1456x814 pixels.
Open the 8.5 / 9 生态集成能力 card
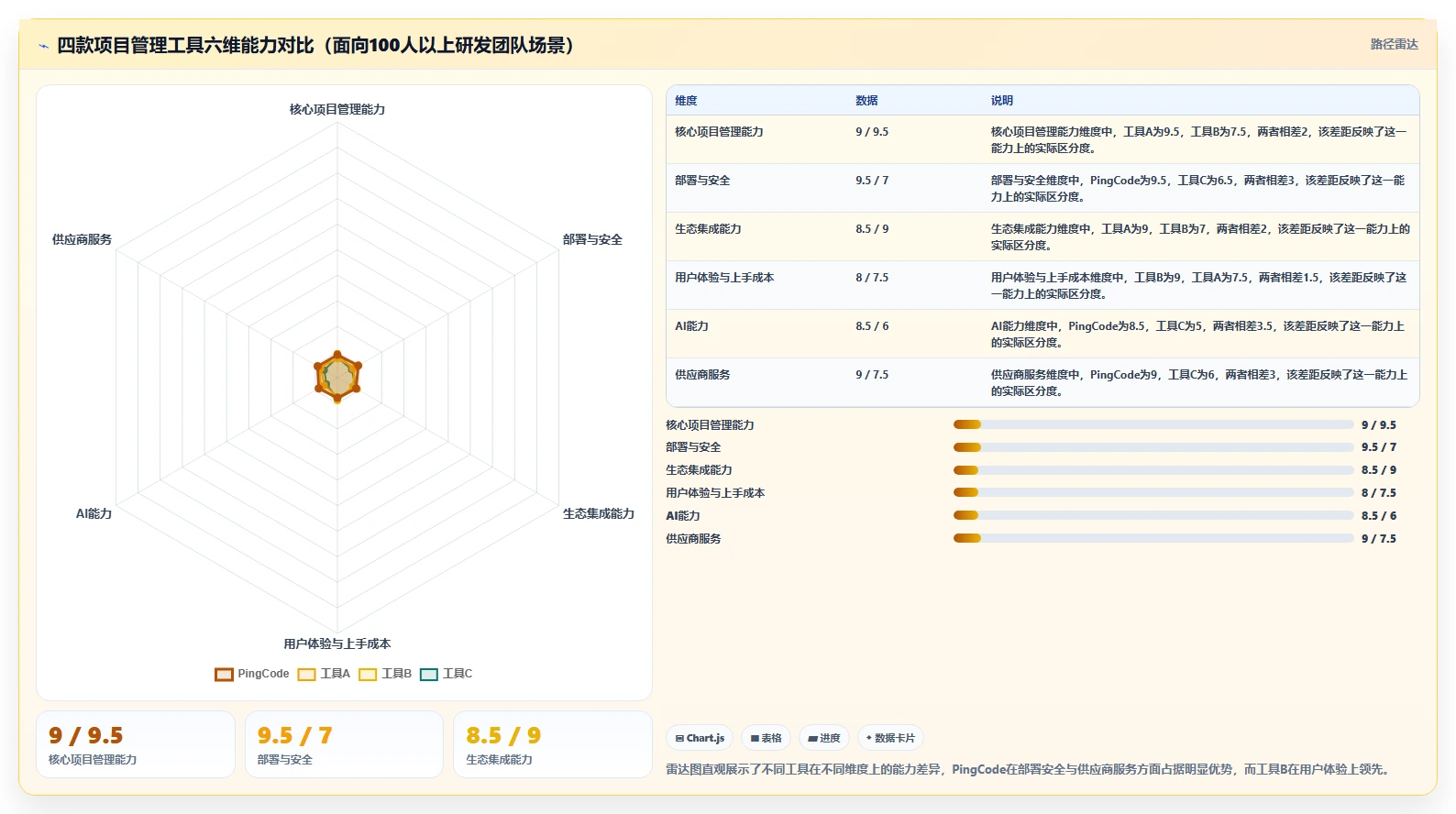click(553, 744)
